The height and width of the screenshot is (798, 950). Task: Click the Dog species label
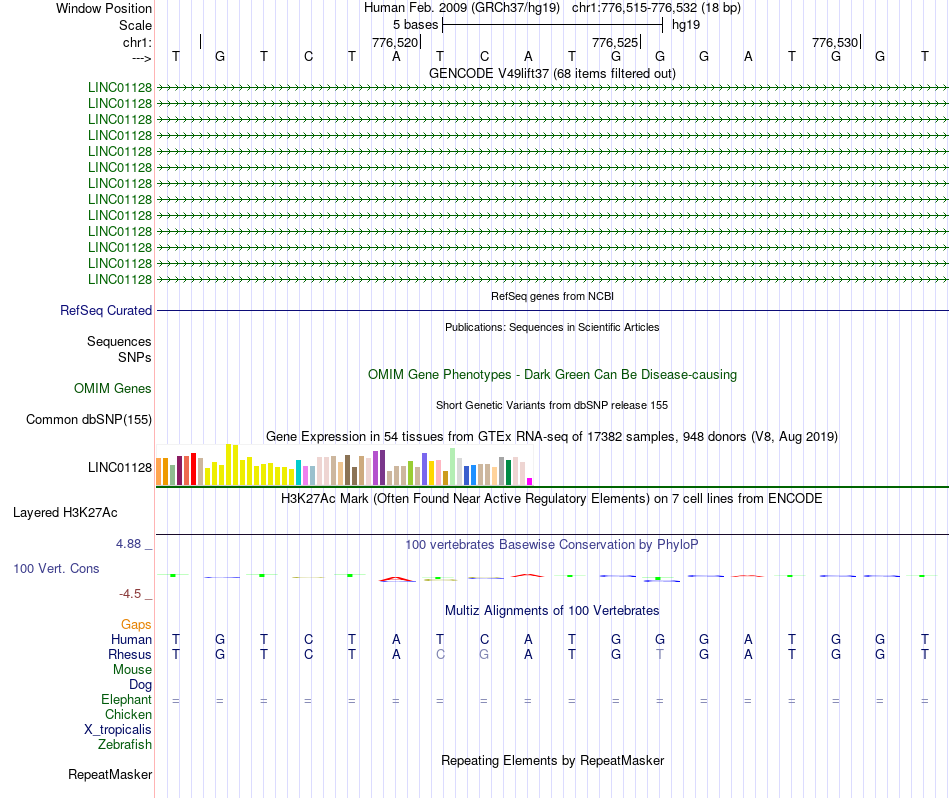(x=140, y=685)
